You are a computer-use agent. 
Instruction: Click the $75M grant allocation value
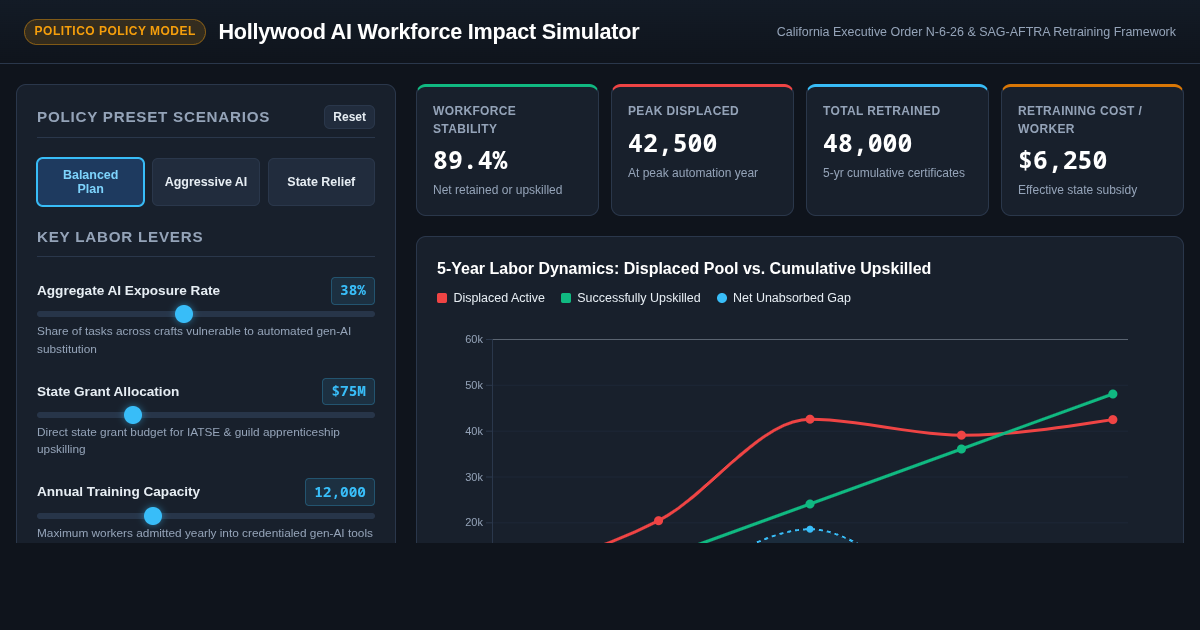(x=348, y=392)
